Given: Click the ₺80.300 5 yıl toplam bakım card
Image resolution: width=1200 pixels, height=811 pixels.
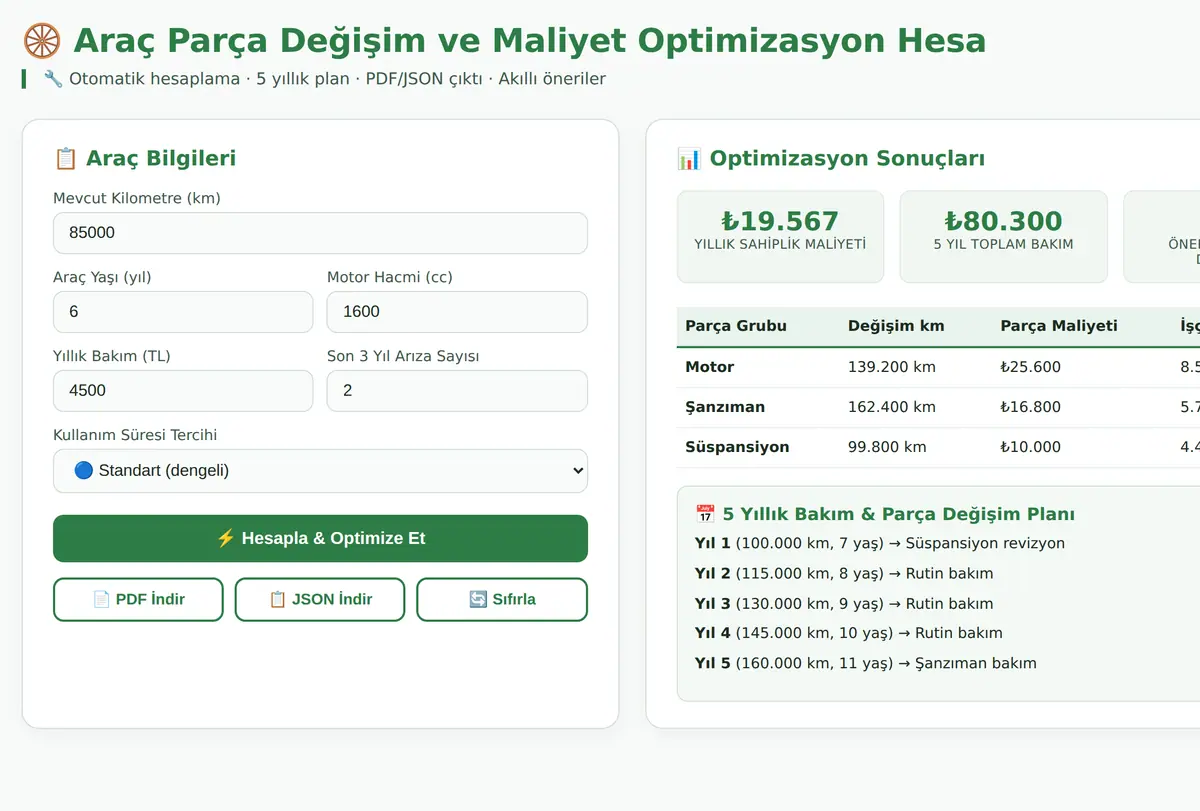Looking at the screenshot, I should [x=1003, y=237].
